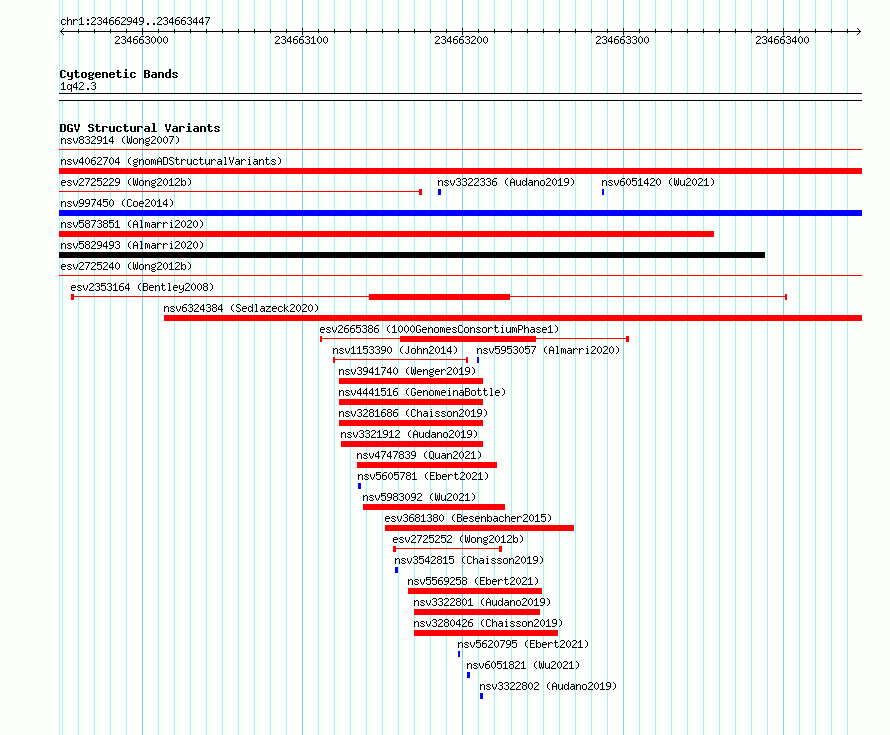Open nsv4441516 (GenomeinaBottle) label
This screenshot has width=890, height=735.
pos(422,392)
